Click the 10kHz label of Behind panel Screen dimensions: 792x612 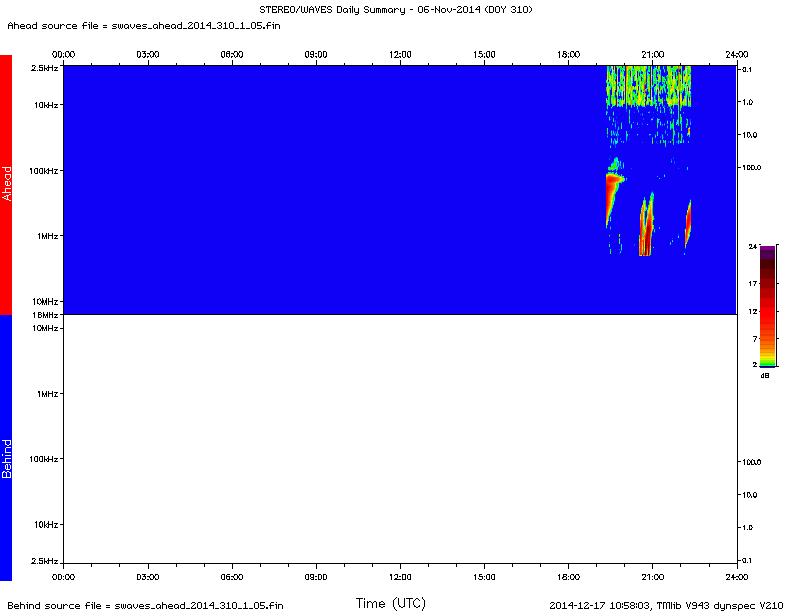pyautogui.click(x=46, y=525)
